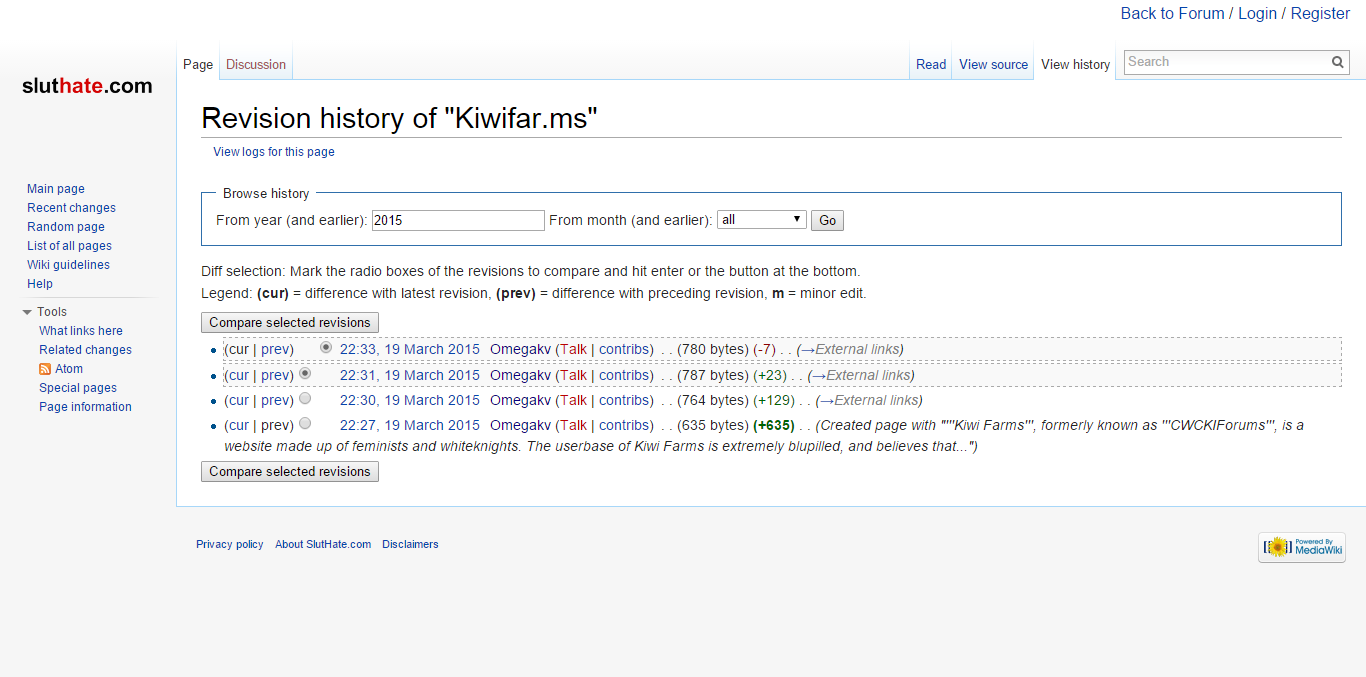Click the Register link

pos(1320,14)
